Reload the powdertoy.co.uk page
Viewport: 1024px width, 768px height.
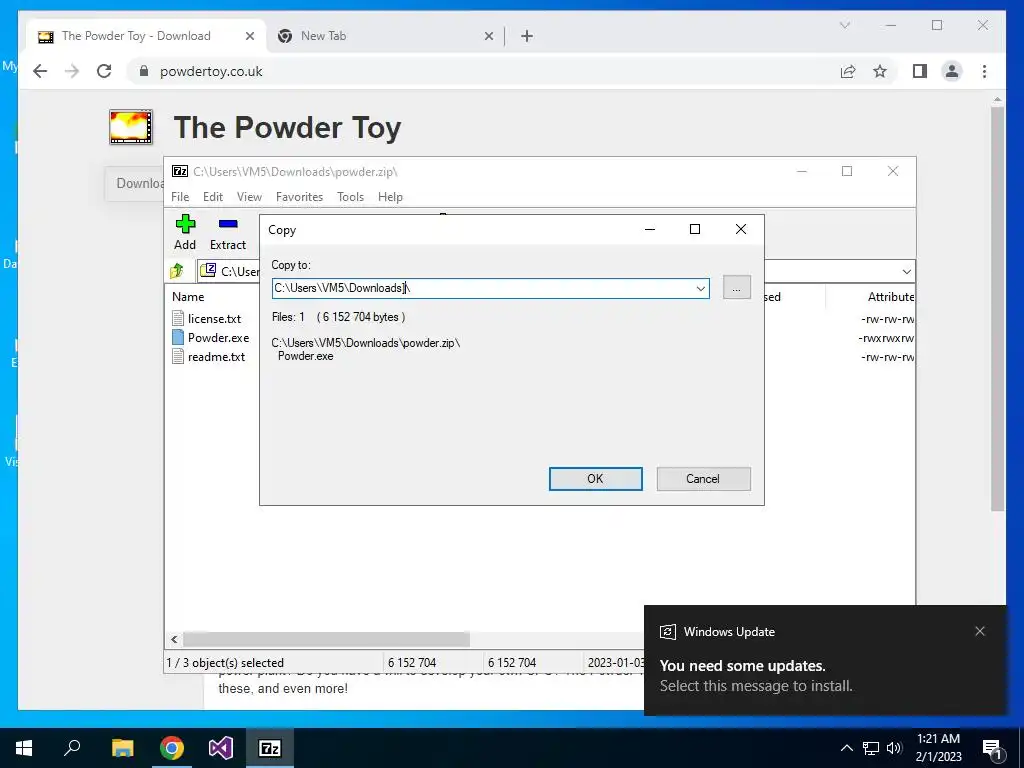[x=104, y=71]
